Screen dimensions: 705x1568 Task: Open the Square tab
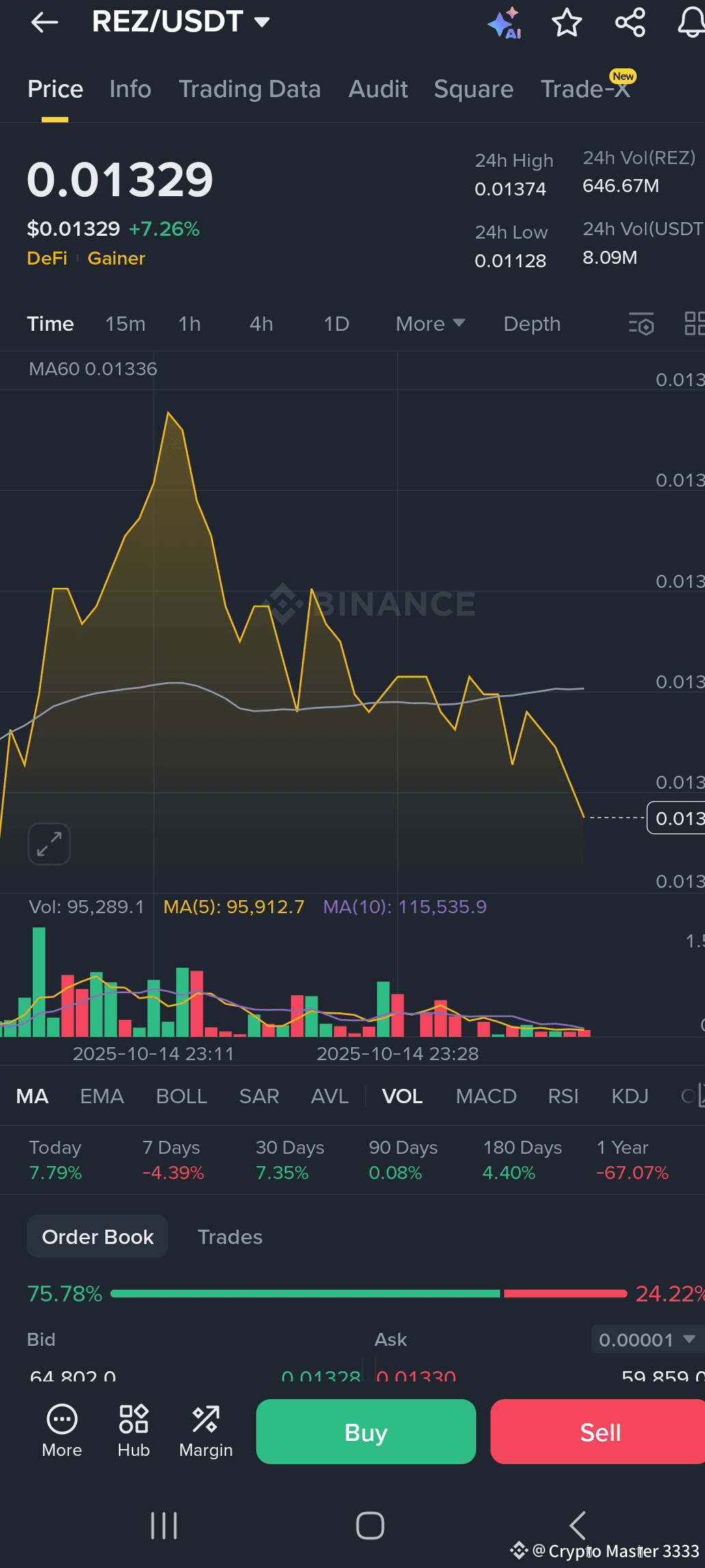pyautogui.click(x=473, y=89)
